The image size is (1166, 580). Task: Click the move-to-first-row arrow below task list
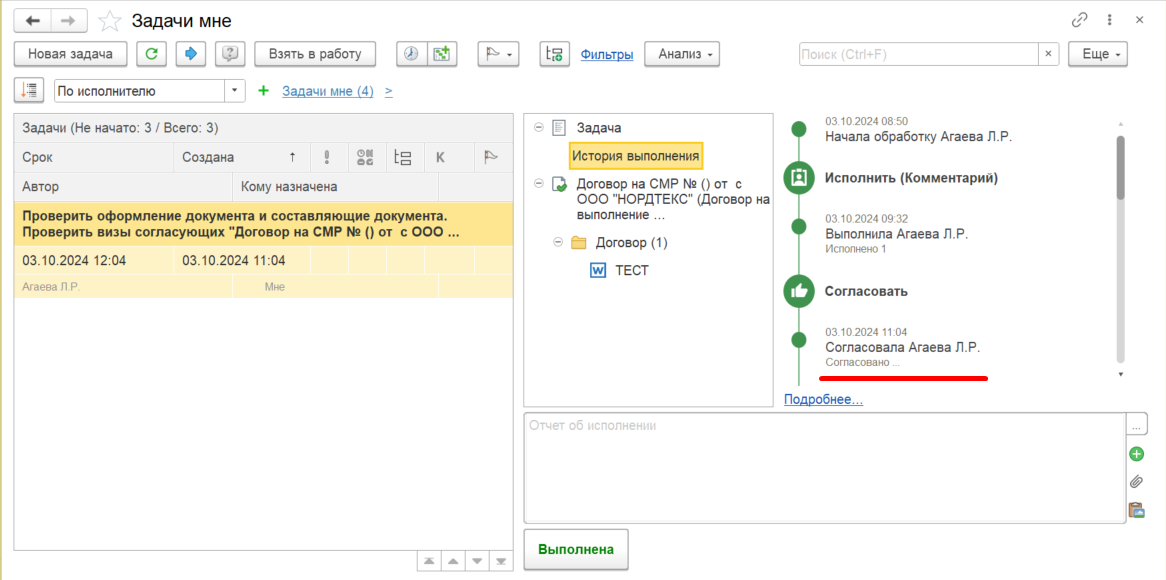pos(429,561)
